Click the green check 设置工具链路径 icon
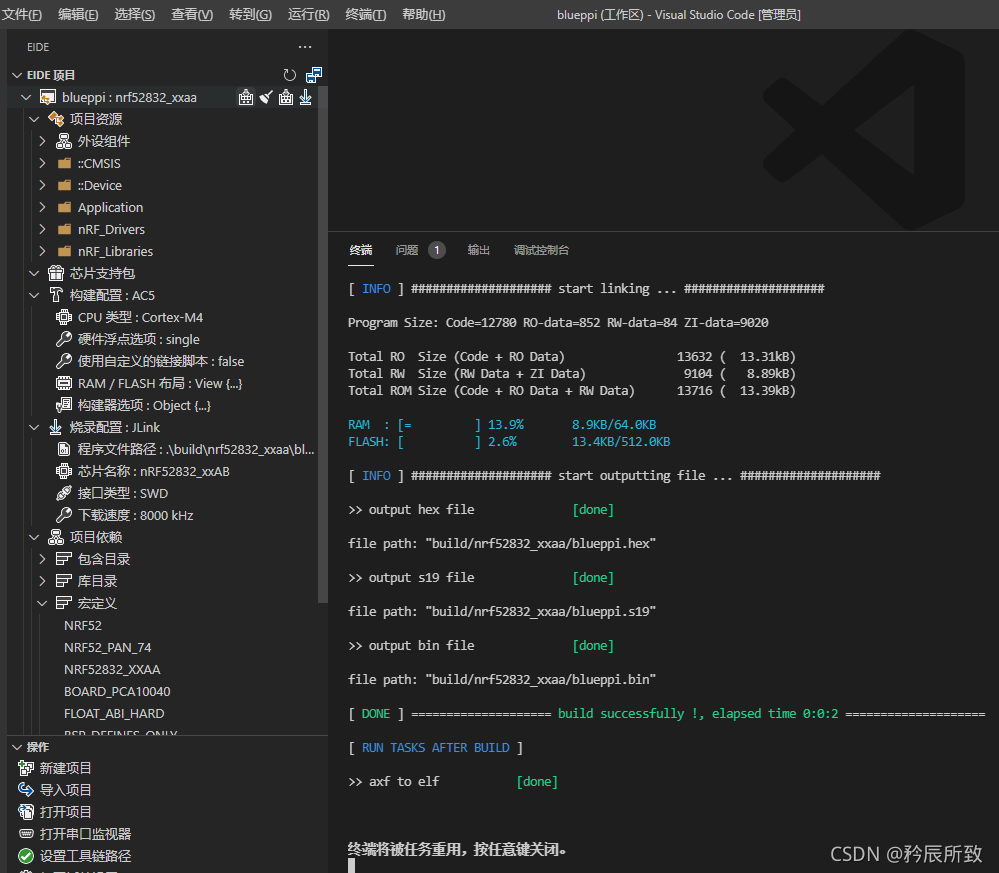The height and width of the screenshot is (873, 999). pyautogui.click(x=26, y=856)
